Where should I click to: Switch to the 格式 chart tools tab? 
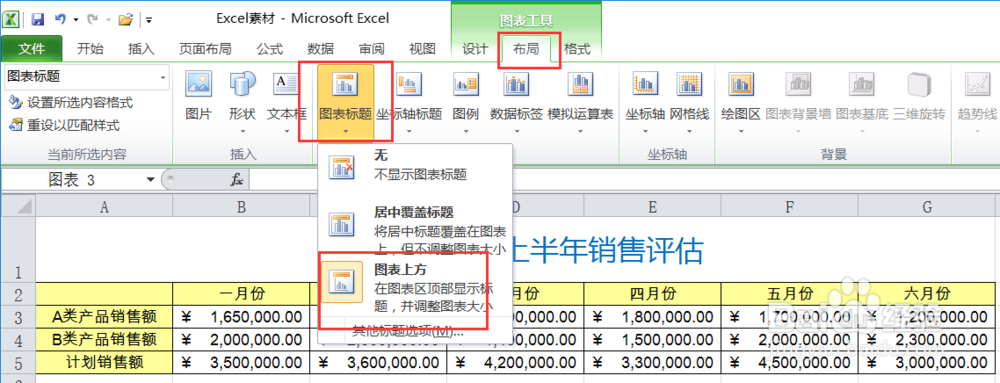(577, 49)
